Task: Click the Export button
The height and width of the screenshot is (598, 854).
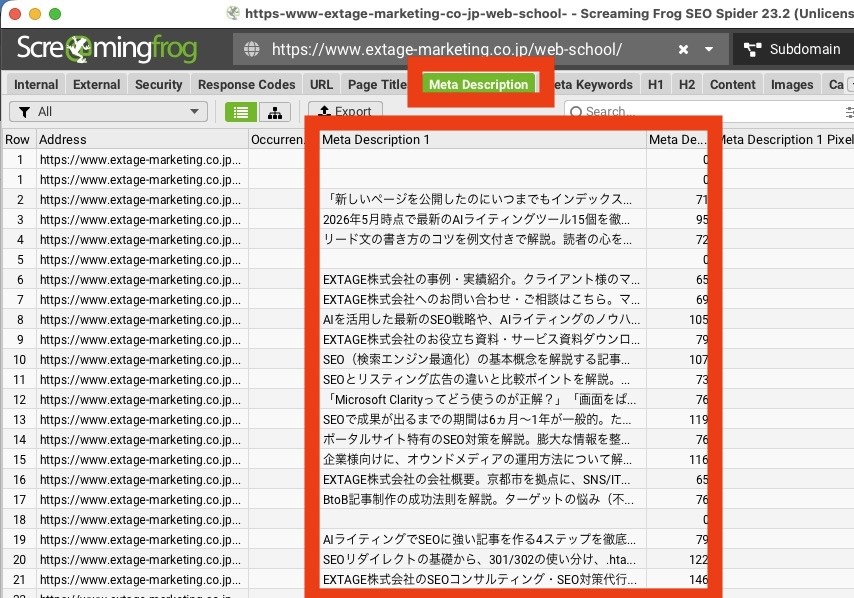Action: tap(345, 110)
